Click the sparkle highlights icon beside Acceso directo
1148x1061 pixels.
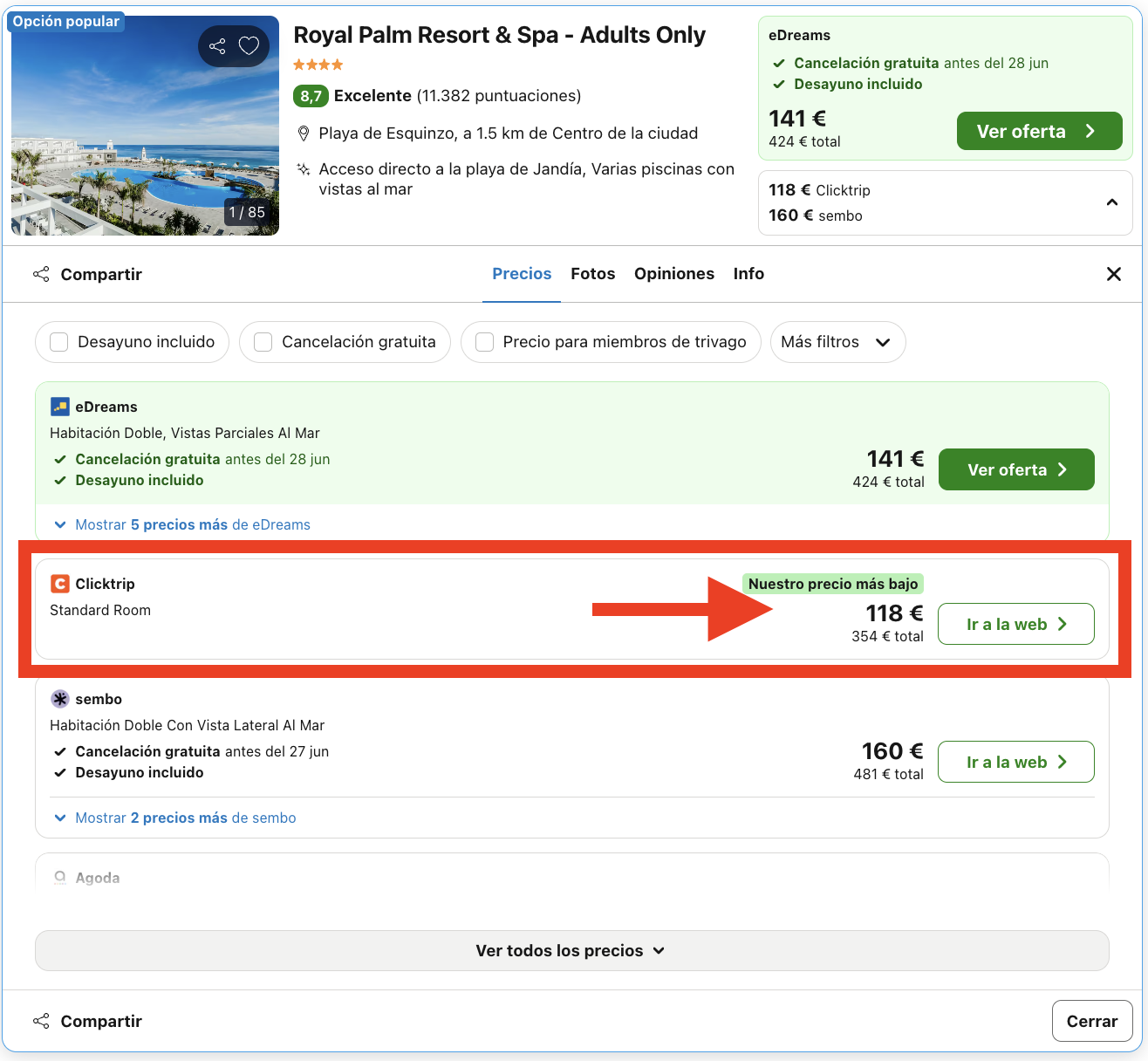click(x=304, y=169)
